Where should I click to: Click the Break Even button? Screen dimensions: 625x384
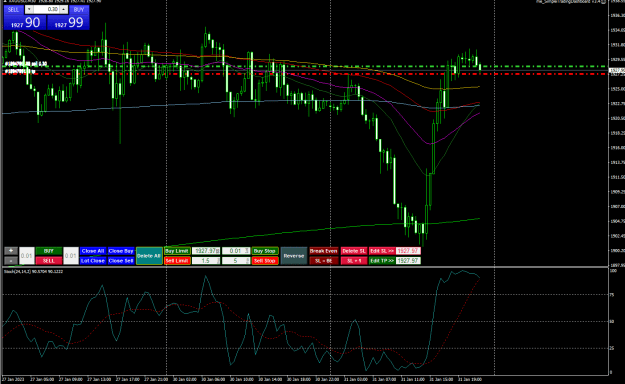pos(324,251)
